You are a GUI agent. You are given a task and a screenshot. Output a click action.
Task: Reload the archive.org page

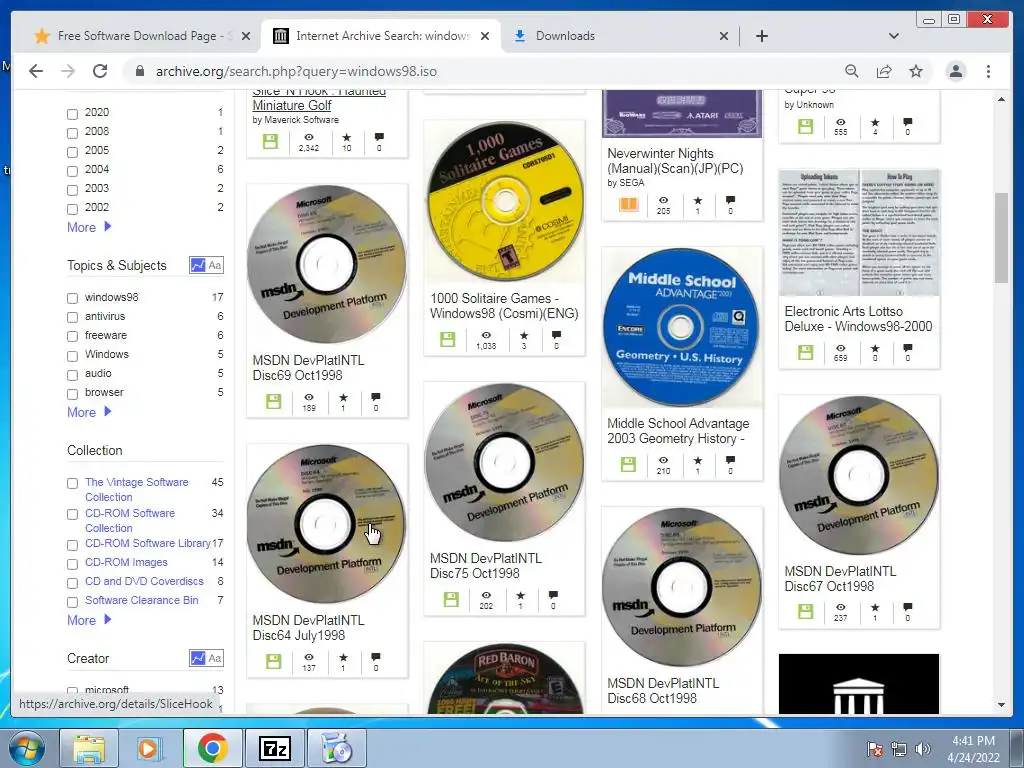tap(100, 71)
